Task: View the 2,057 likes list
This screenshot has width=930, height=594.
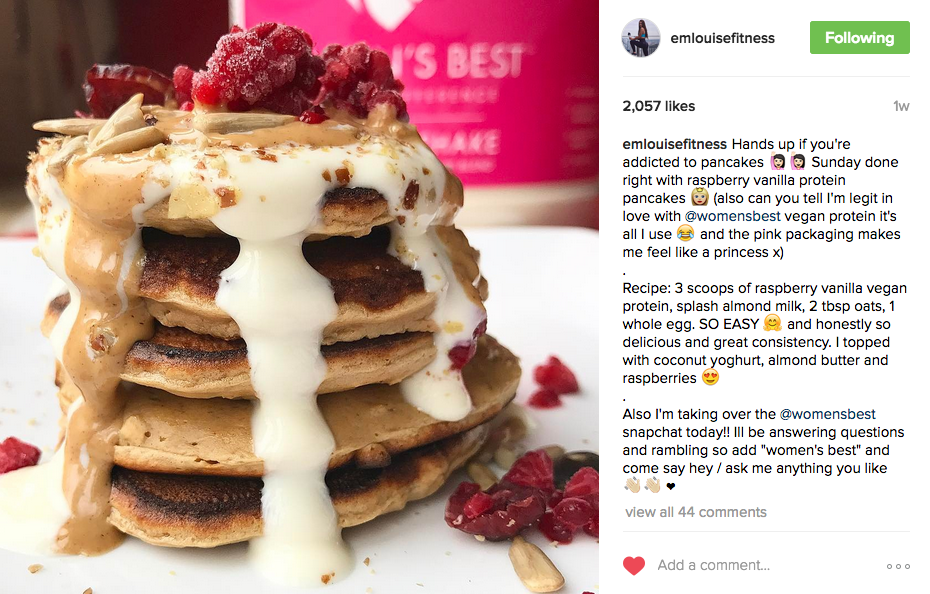Action: tap(658, 106)
